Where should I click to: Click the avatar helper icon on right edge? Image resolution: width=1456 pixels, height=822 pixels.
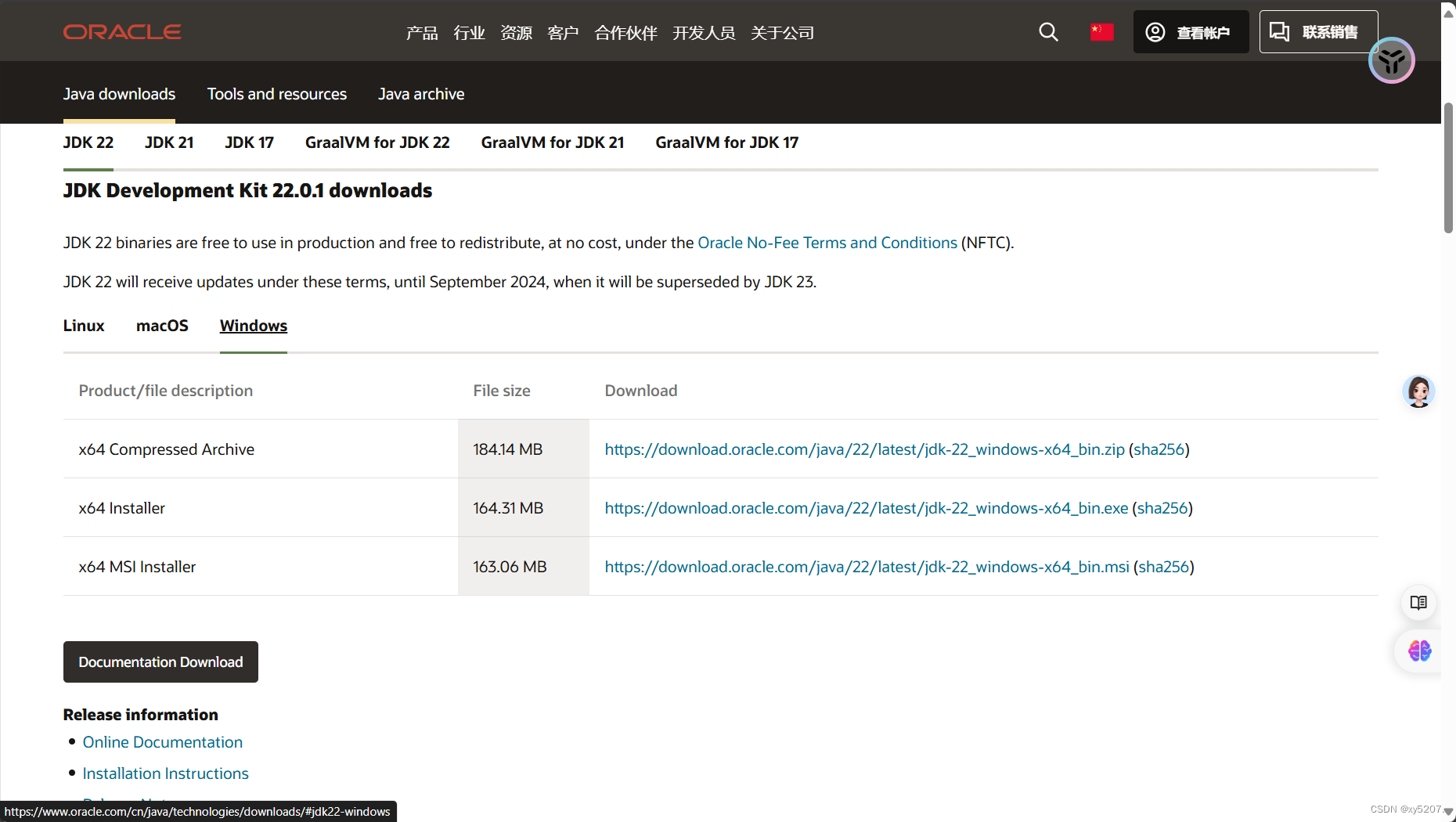1418,392
